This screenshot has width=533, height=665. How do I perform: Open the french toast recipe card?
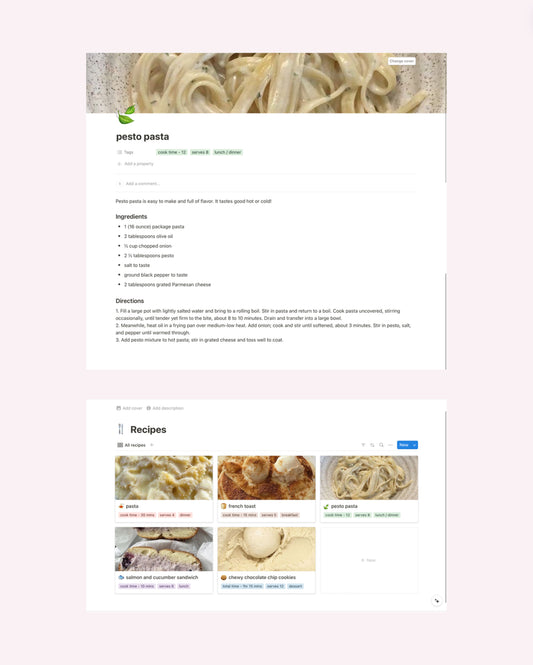pos(266,489)
